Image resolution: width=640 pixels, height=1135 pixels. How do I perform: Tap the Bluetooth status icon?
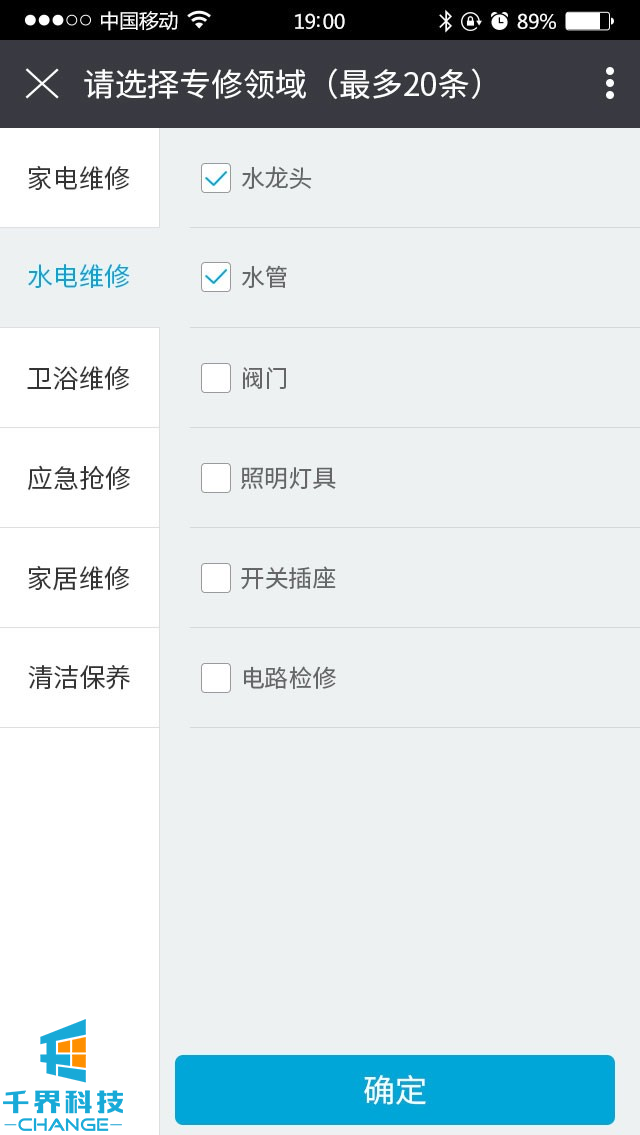coord(445,21)
